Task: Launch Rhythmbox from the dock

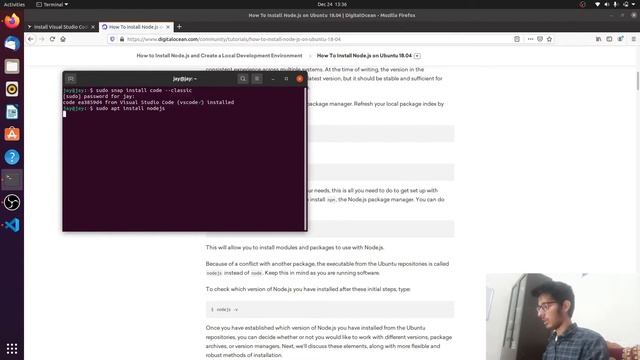Action: coord(12,89)
